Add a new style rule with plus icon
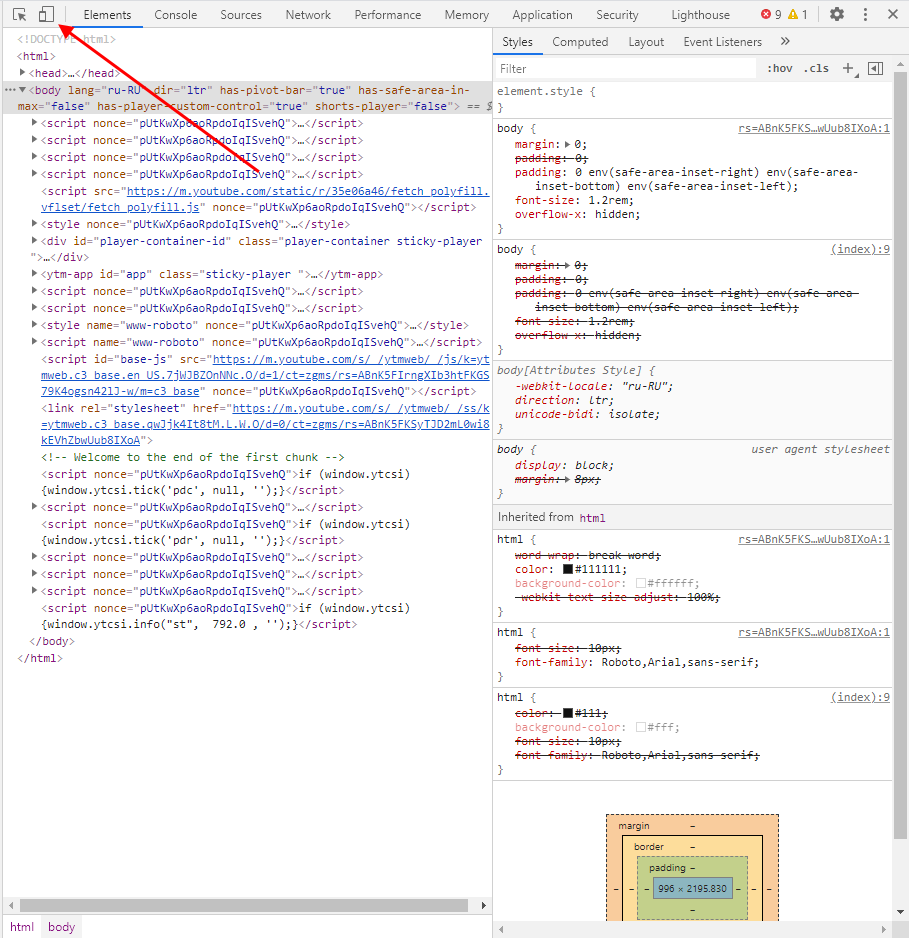 (848, 68)
